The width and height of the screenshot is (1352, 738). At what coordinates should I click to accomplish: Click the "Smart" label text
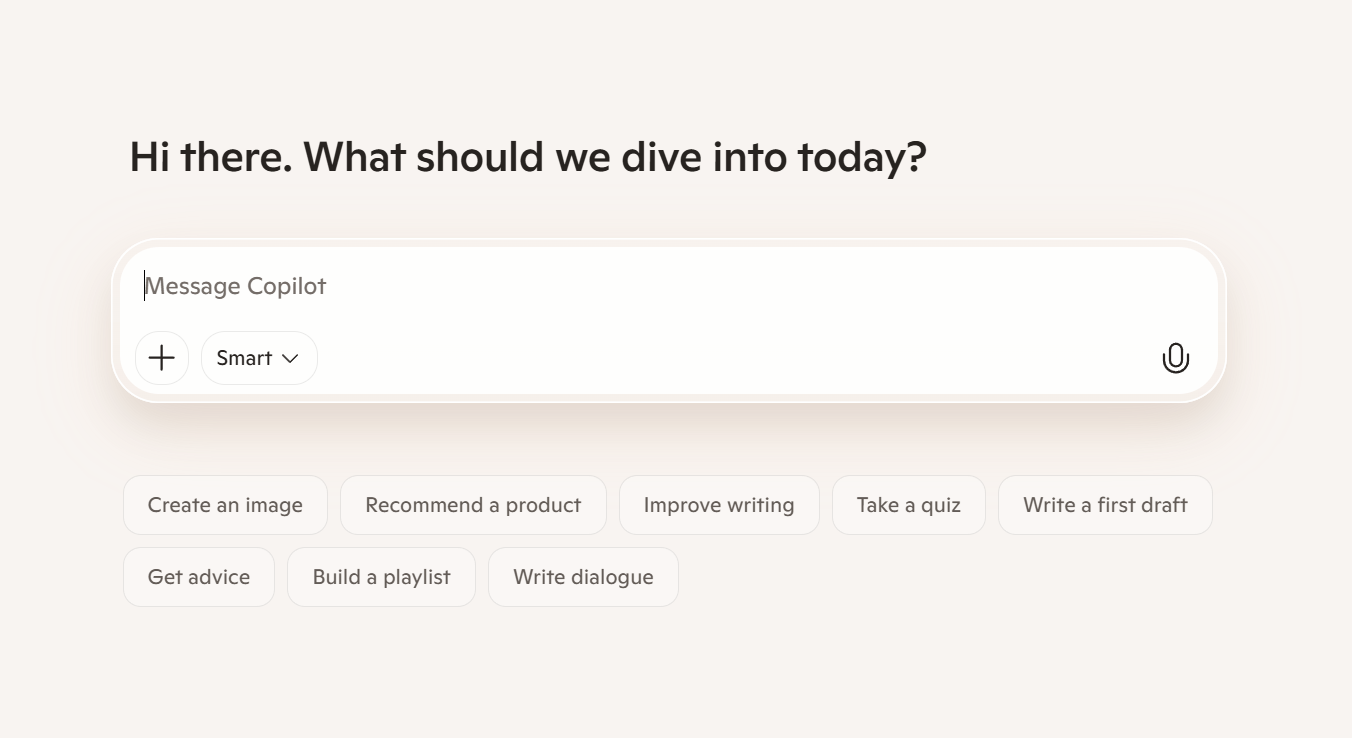tap(244, 358)
